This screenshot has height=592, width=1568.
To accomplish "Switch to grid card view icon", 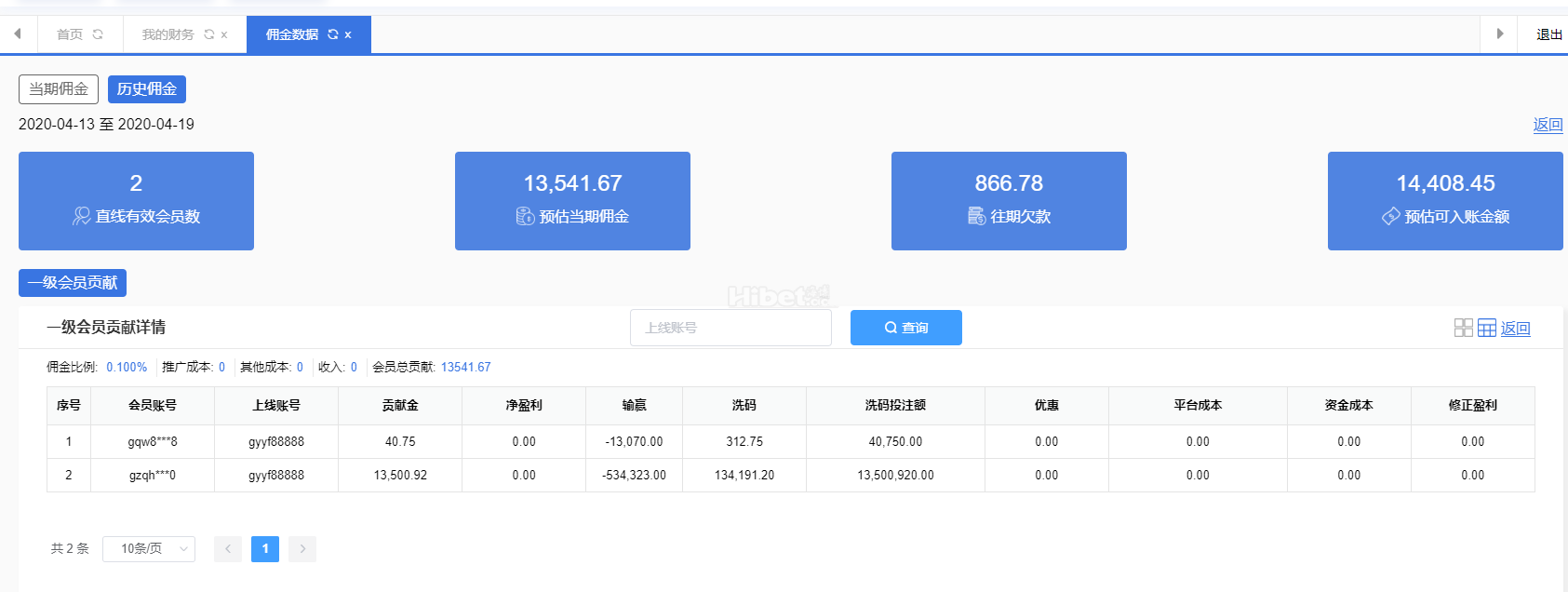I will coord(1463,328).
